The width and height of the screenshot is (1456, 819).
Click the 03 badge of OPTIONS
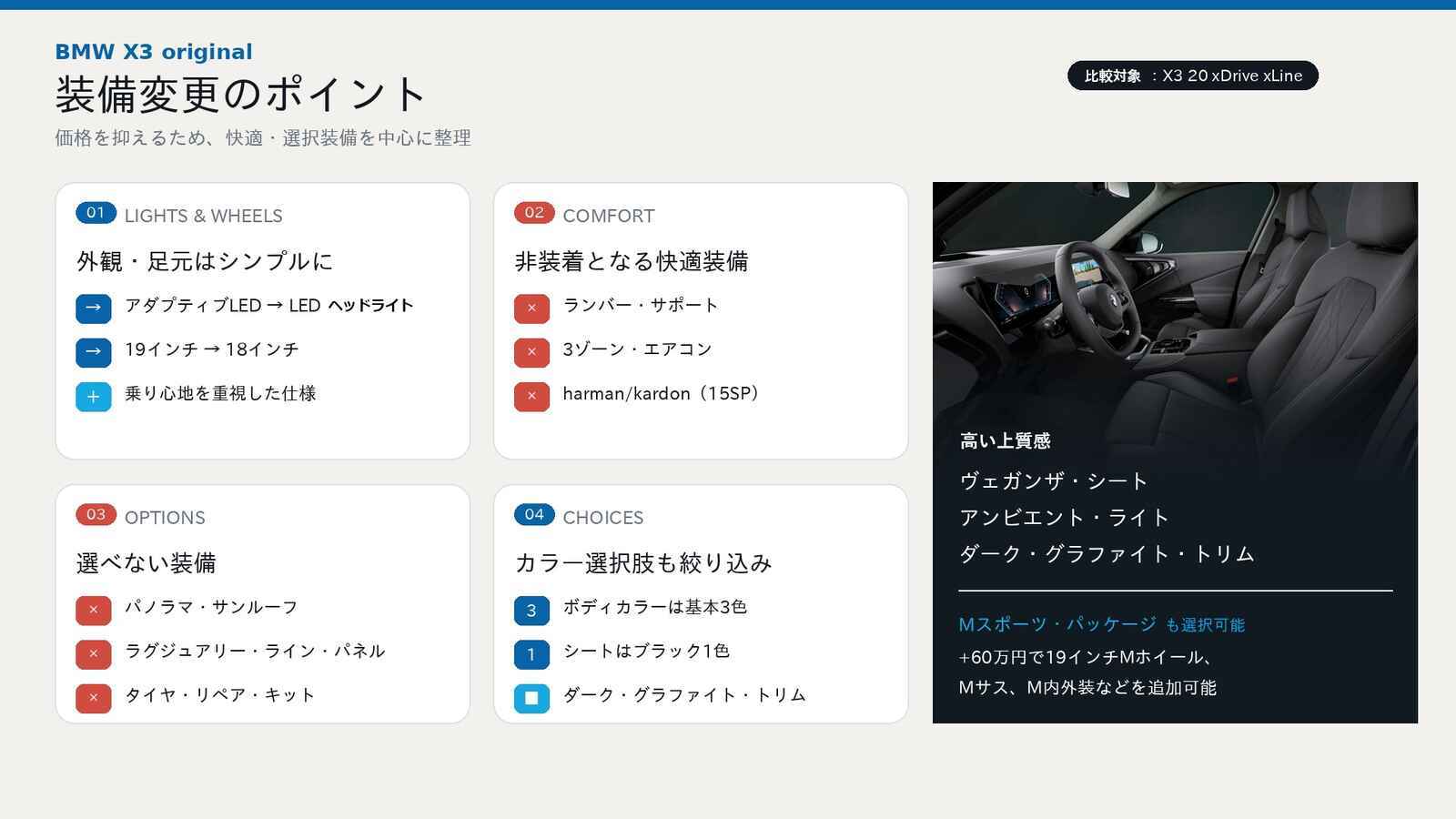pos(96,514)
